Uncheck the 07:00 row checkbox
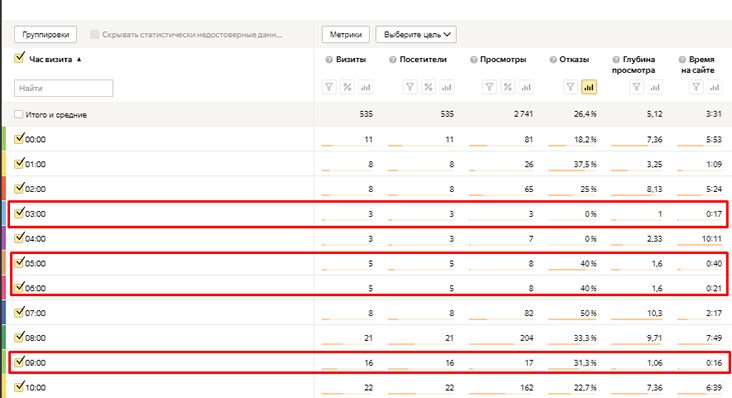Viewport: 732px width, 398px height. pos(19,312)
